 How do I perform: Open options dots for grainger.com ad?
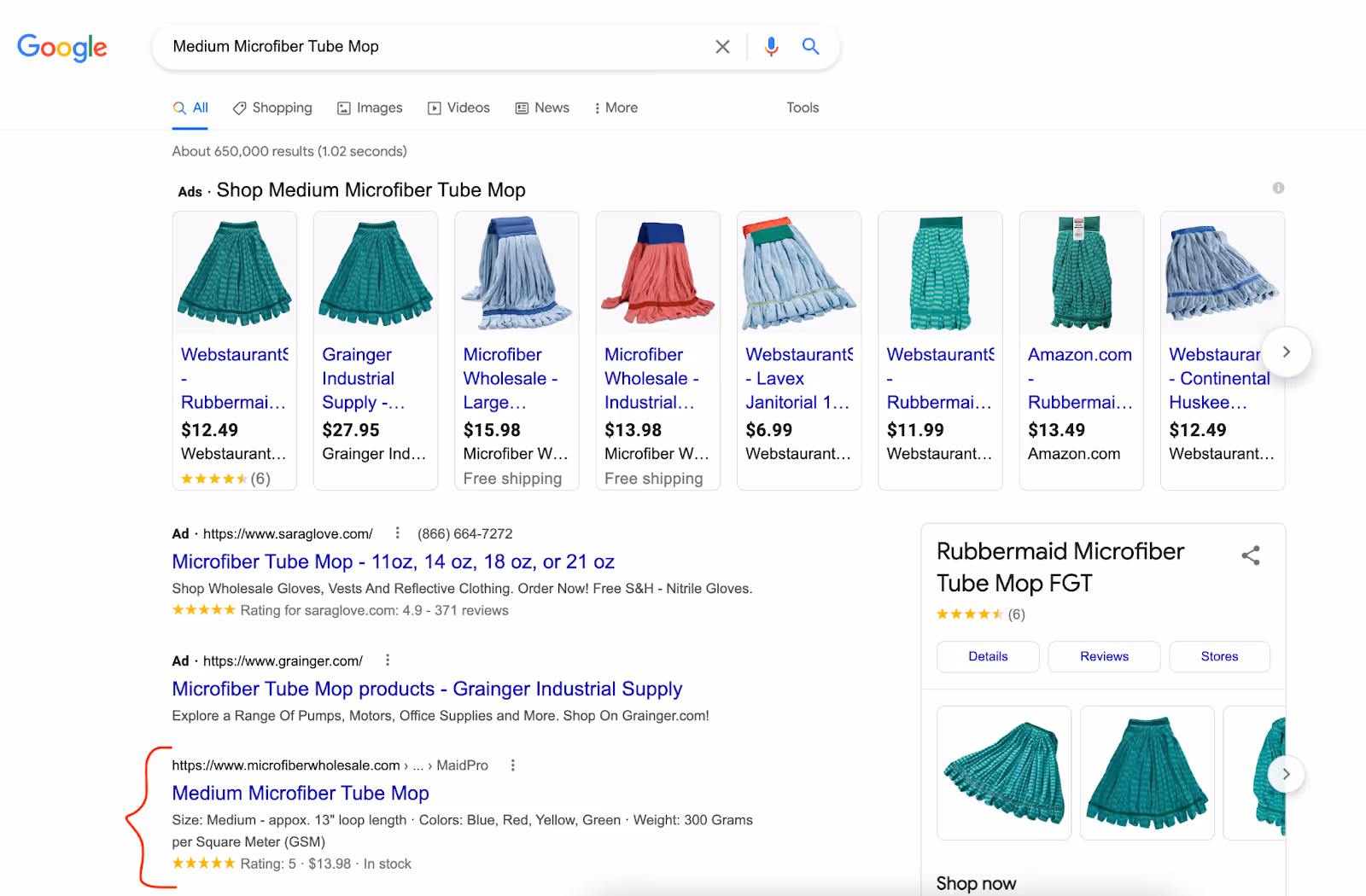(388, 660)
